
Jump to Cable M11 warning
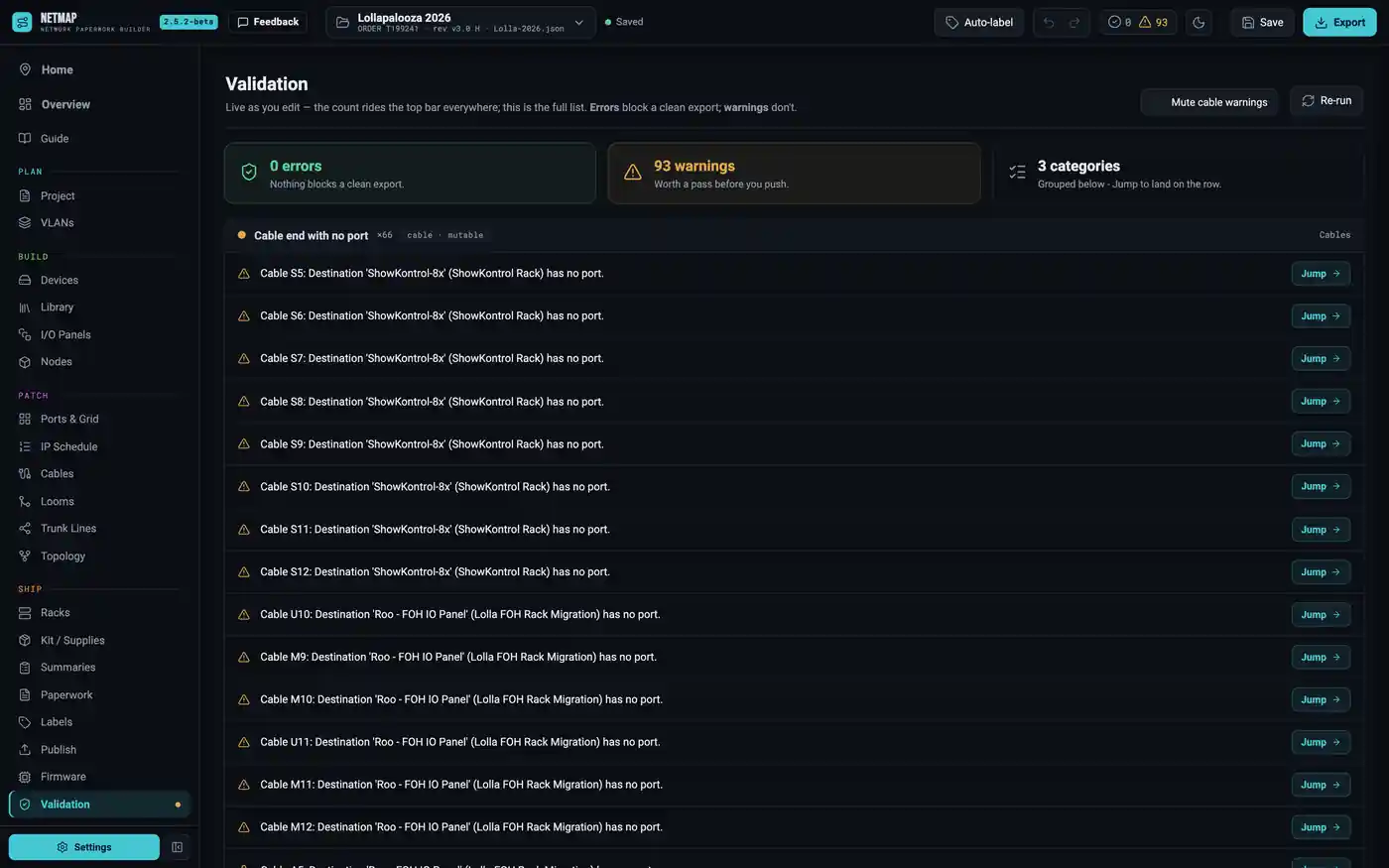click(x=1321, y=785)
